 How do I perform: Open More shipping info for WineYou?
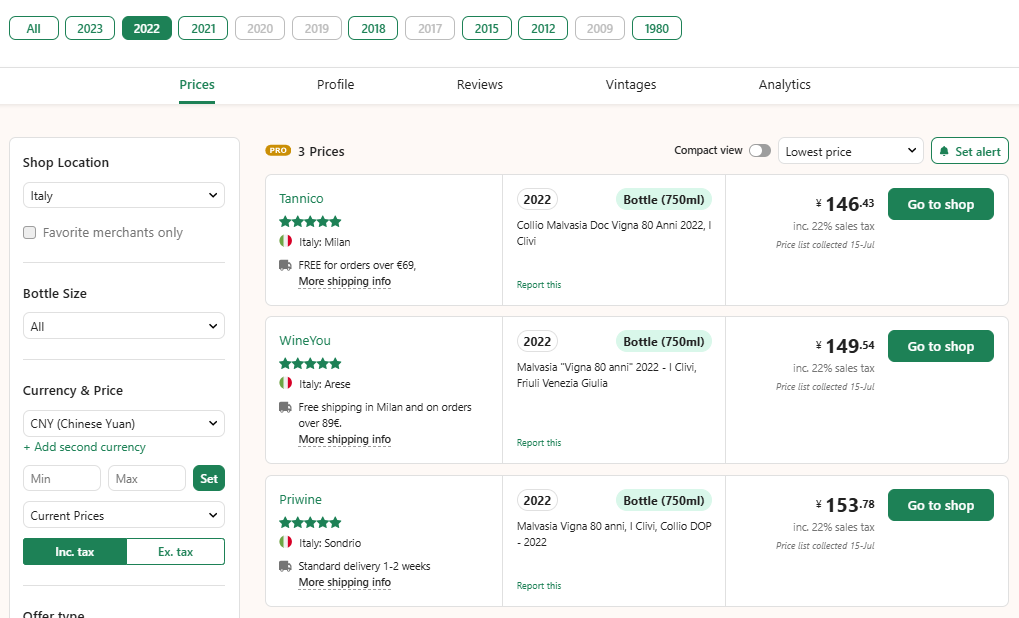344,439
